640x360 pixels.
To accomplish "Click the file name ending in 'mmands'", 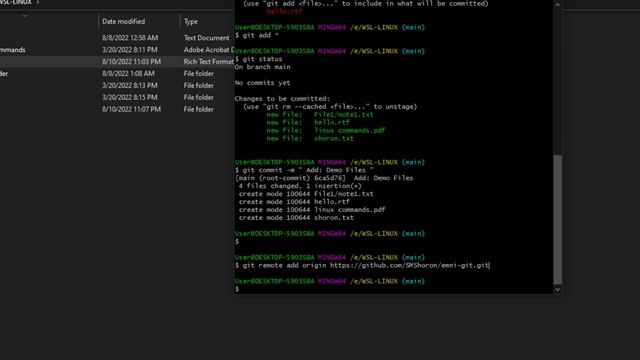I will pos(13,49).
